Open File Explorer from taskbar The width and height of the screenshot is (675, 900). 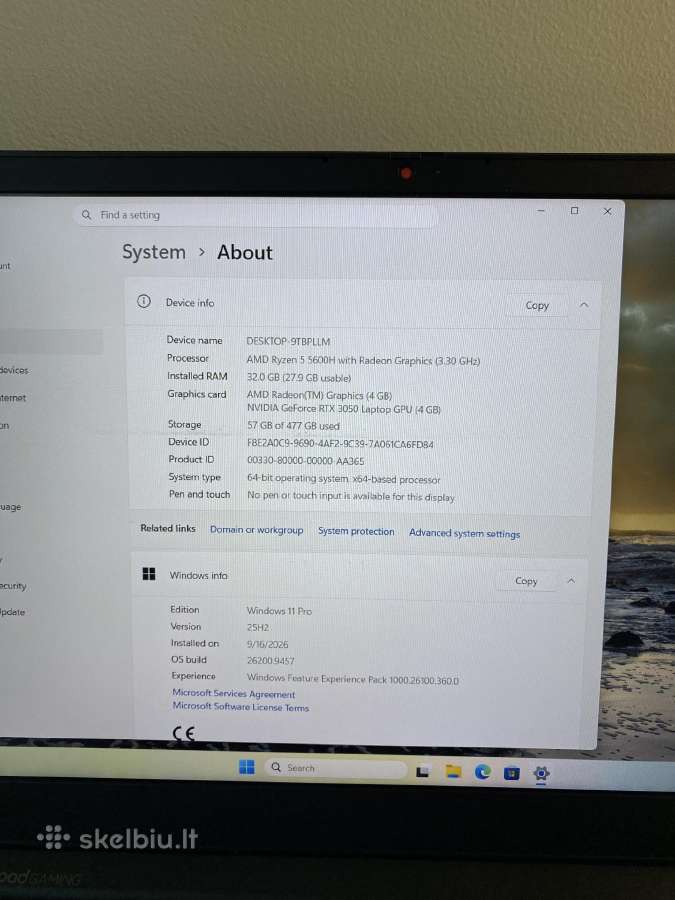[x=453, y=772]
